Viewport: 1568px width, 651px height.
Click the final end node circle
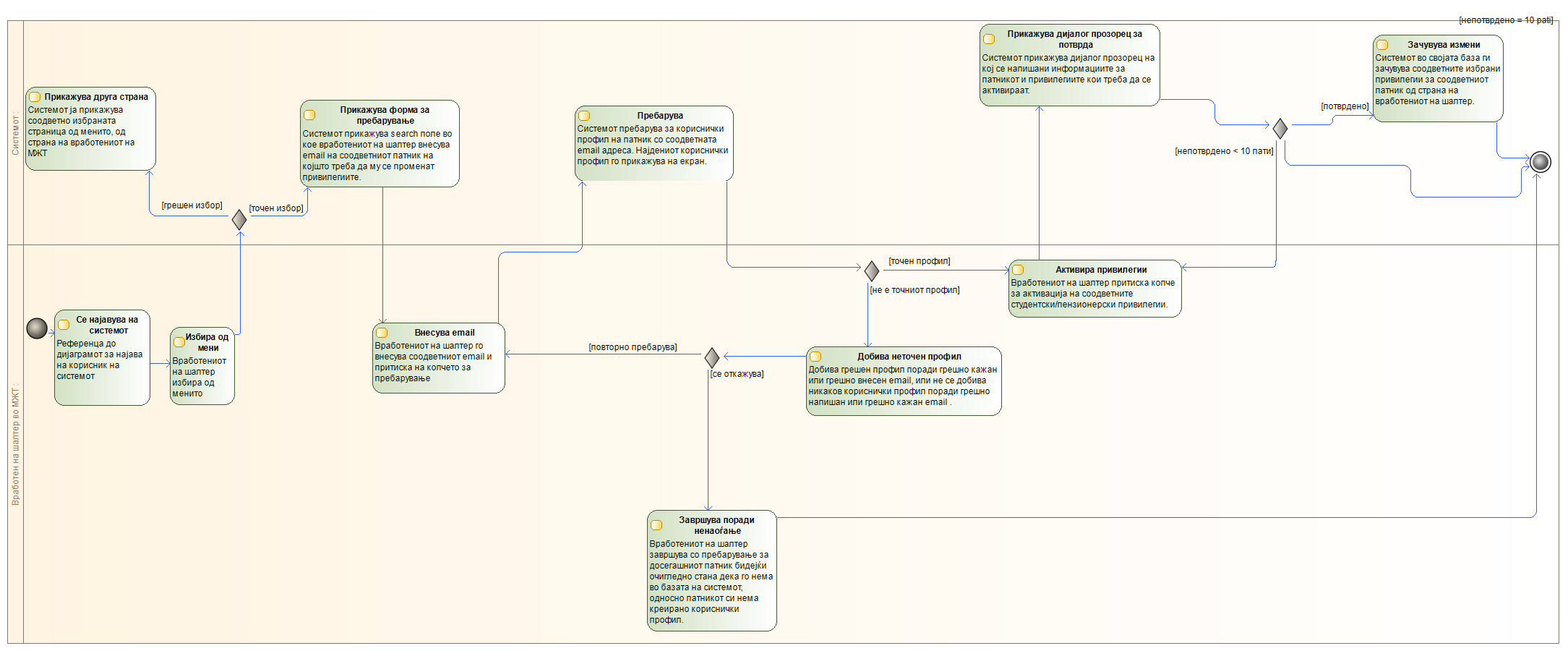pyautogui.click(x=1541, y=161)
